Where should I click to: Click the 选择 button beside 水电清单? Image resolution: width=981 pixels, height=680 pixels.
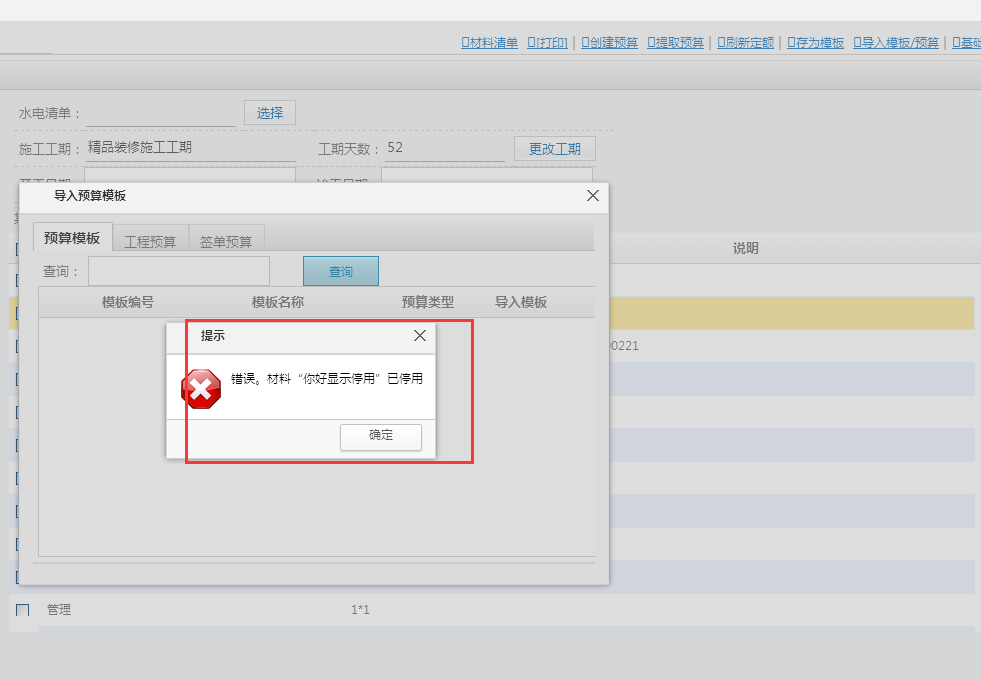[270, 113]
